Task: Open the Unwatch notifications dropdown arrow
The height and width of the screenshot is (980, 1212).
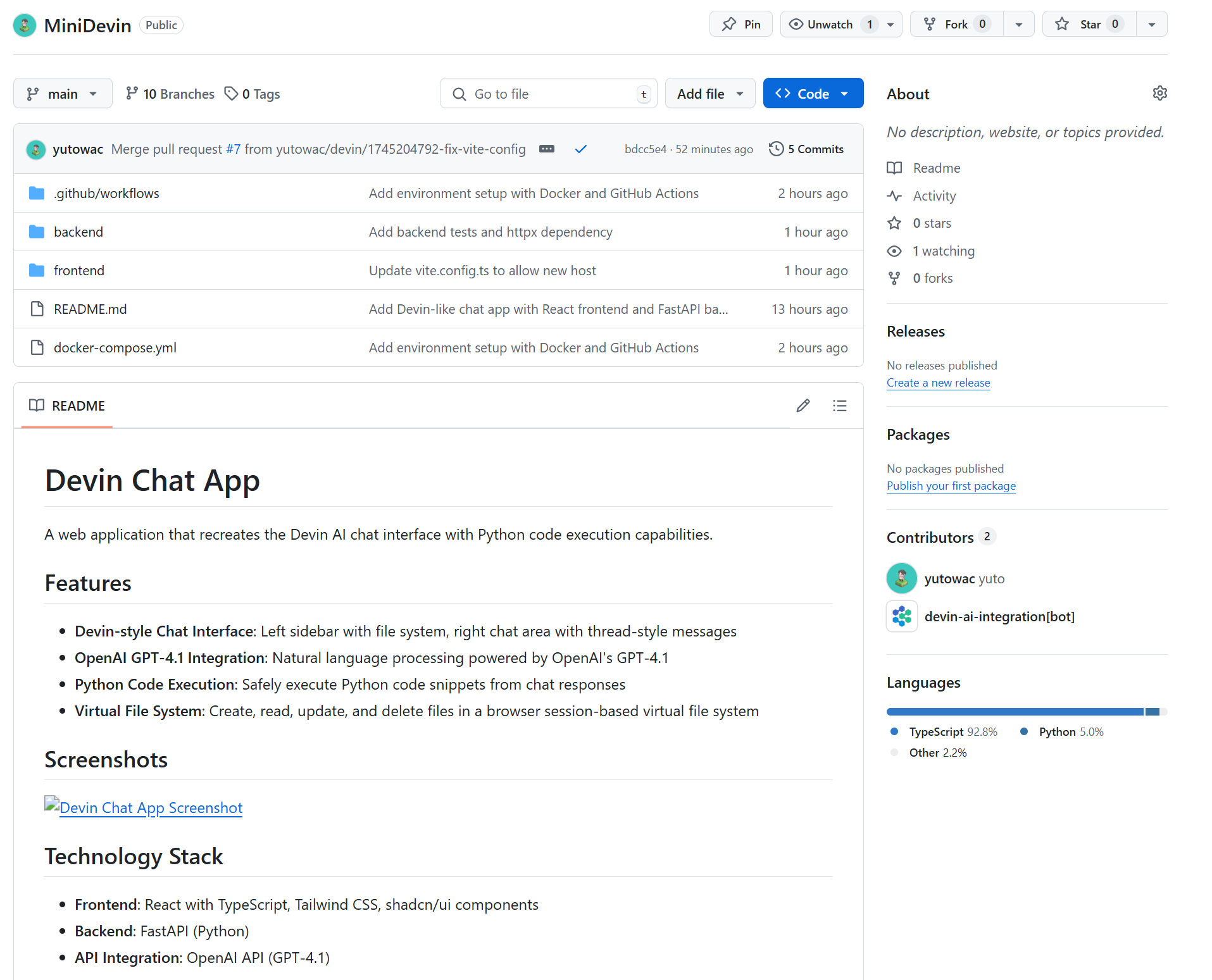Action: click(x=890, y=24)
